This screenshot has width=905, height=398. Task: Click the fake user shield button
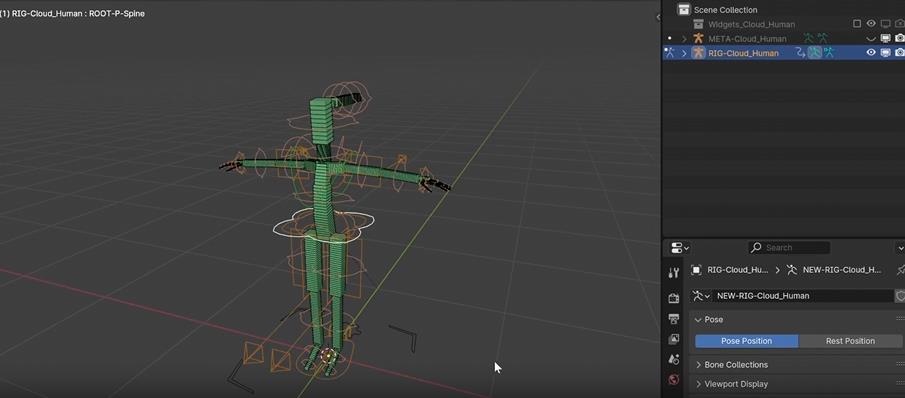coord(900,296)
